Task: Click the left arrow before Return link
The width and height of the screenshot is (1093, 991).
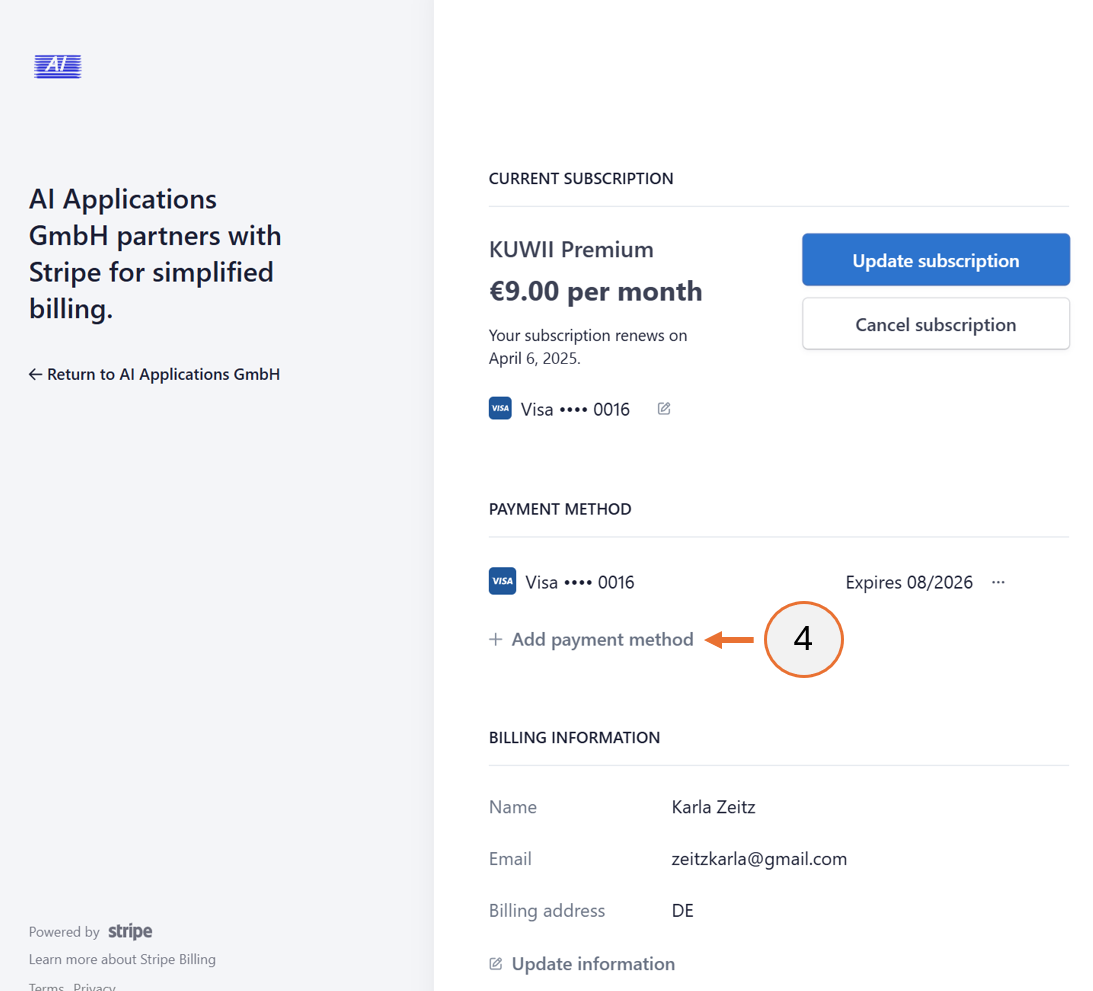Action: (35, 374)
